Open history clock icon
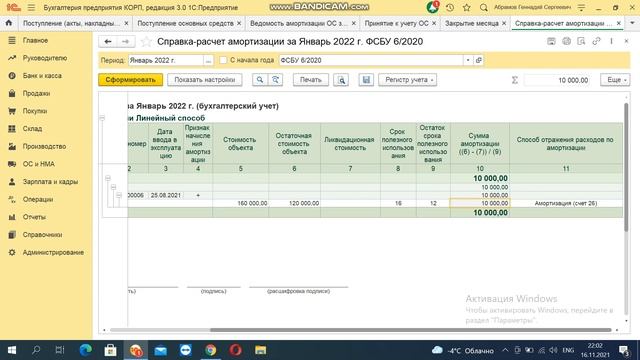The image size is (640, 360). click(x=450, y=7)
